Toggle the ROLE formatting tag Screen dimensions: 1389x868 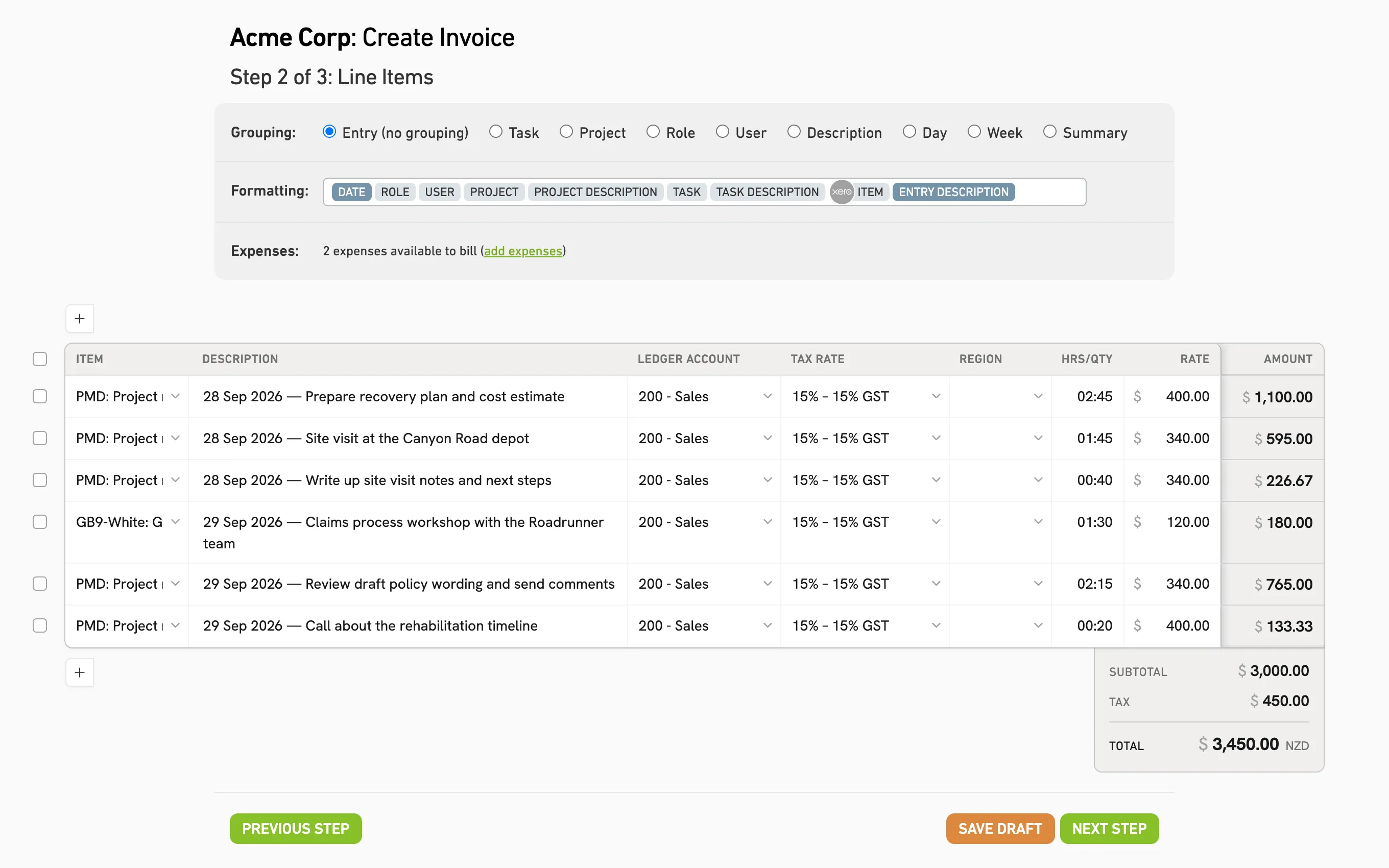tap(395, 192)
